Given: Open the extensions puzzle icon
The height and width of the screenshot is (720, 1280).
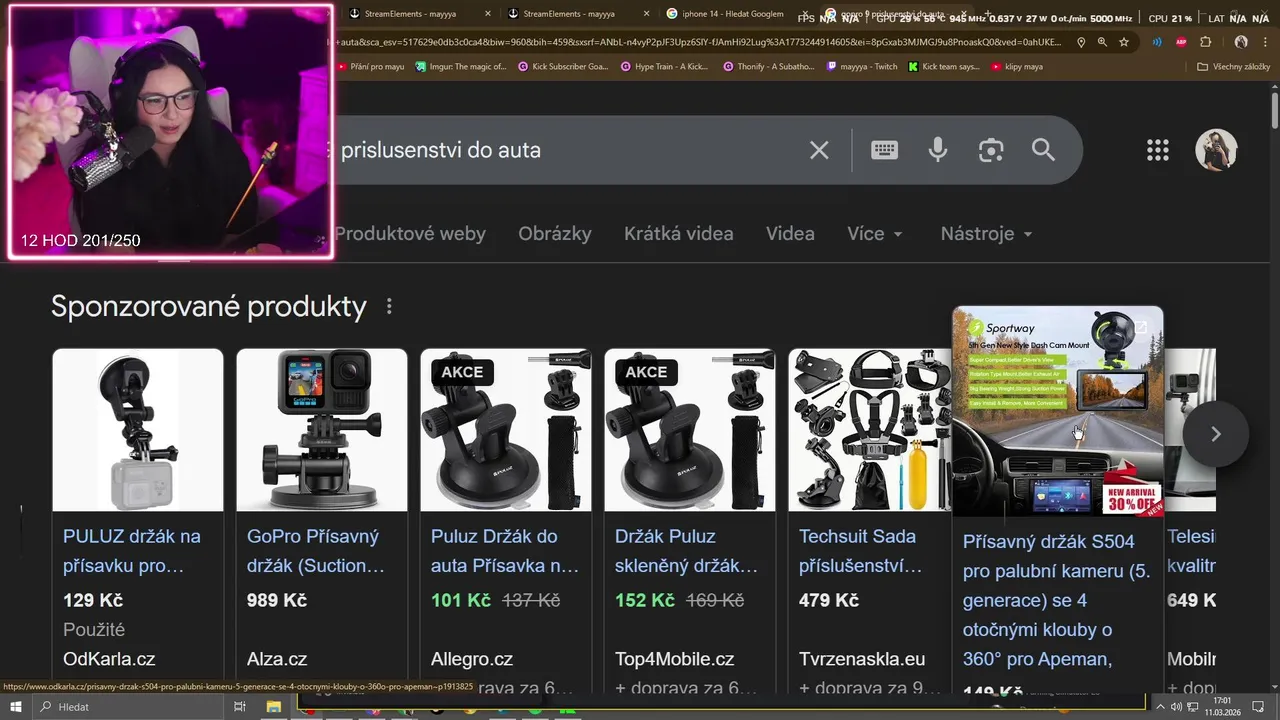Looking at the screenshot, I should [x=1205, y=42].
